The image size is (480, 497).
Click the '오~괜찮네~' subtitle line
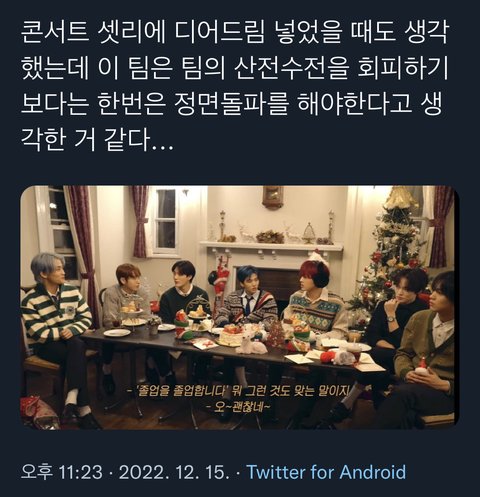[x=239, y=407]
